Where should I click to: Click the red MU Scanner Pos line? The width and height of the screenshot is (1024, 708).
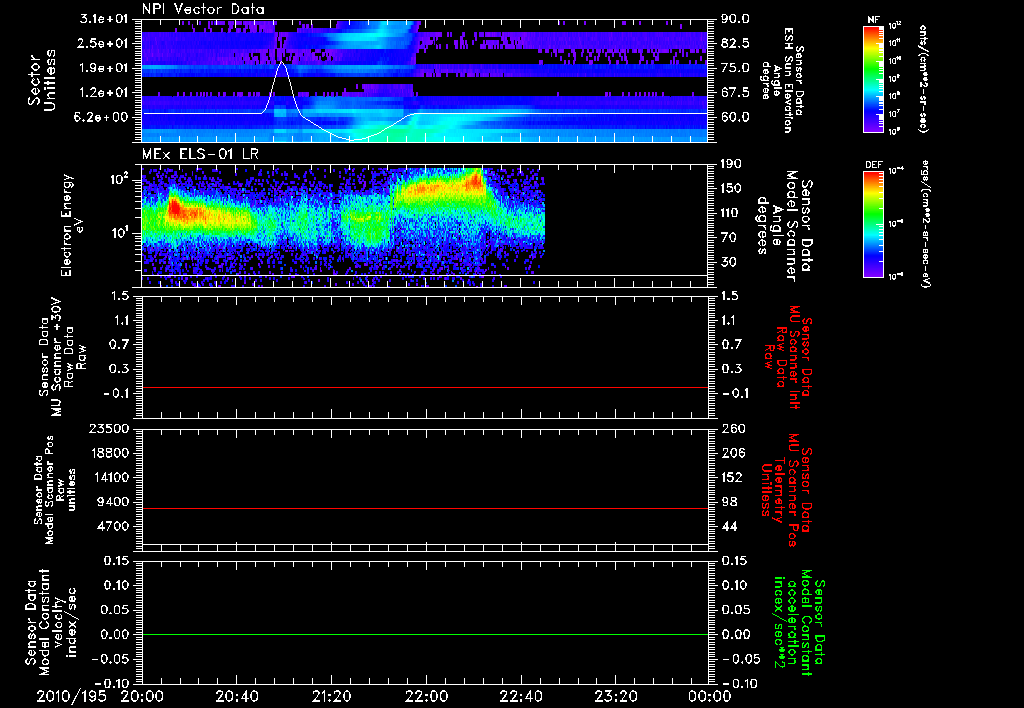pyautogui.click(x=425, y=508)
